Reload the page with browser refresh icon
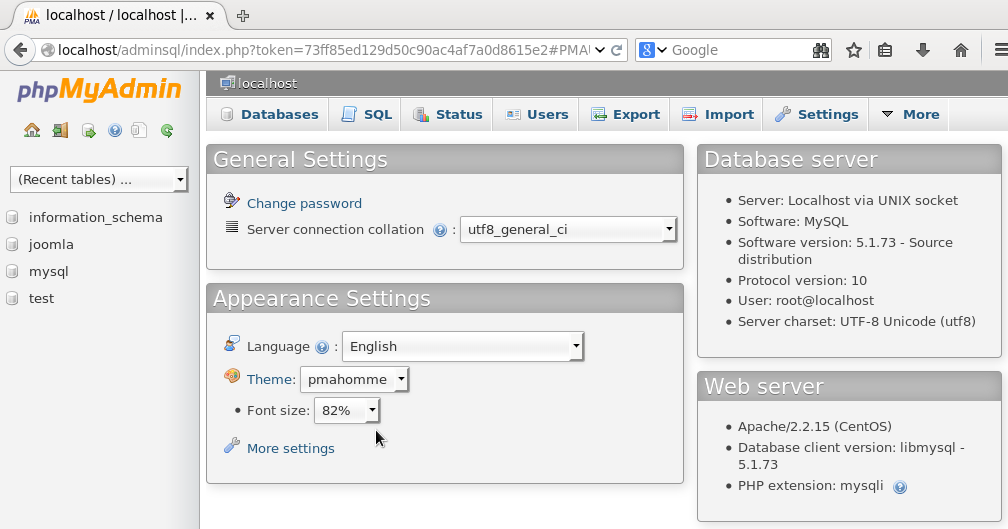The image size is (1008, 529). coord(616,50)
